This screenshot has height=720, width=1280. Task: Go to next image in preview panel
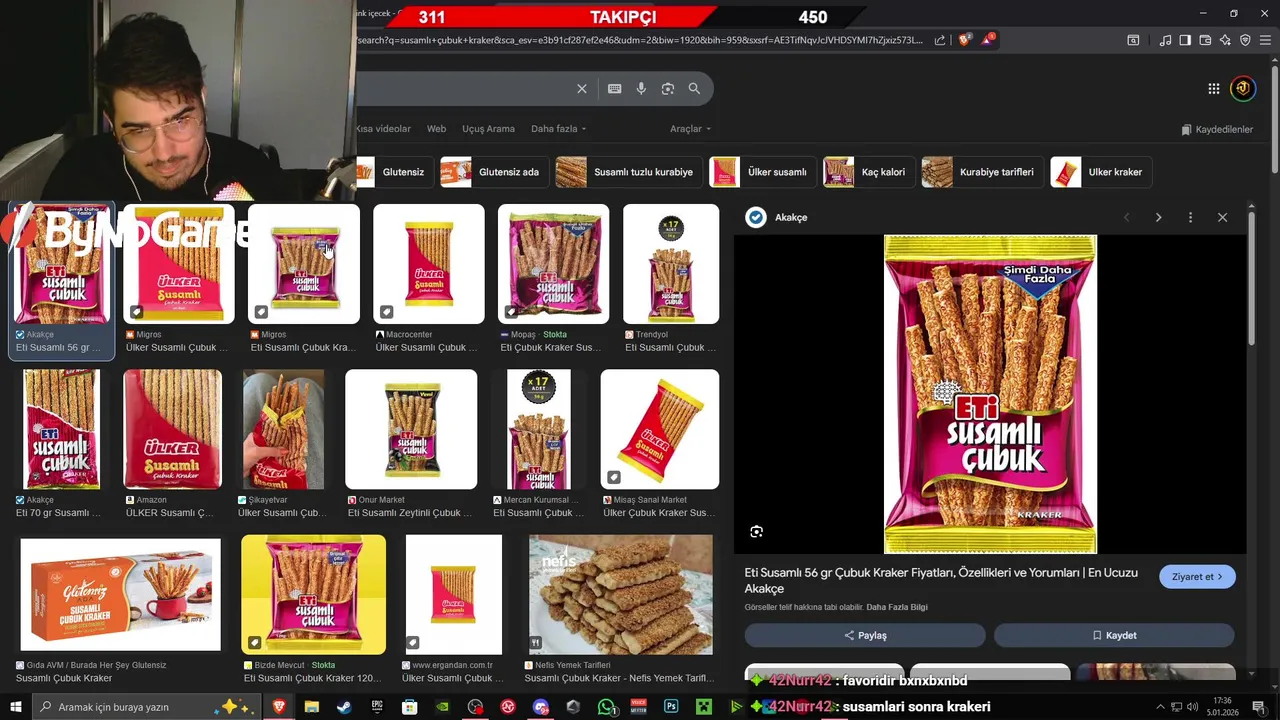[x=1158, y=217]
